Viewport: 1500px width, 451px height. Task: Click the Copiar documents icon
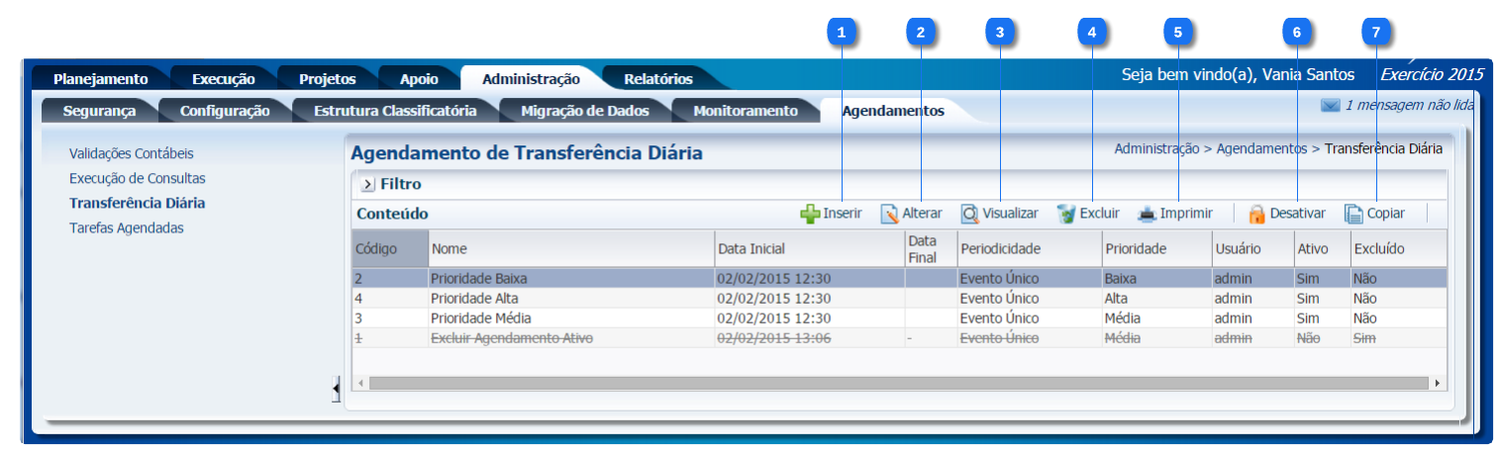tap(1353, 214)
